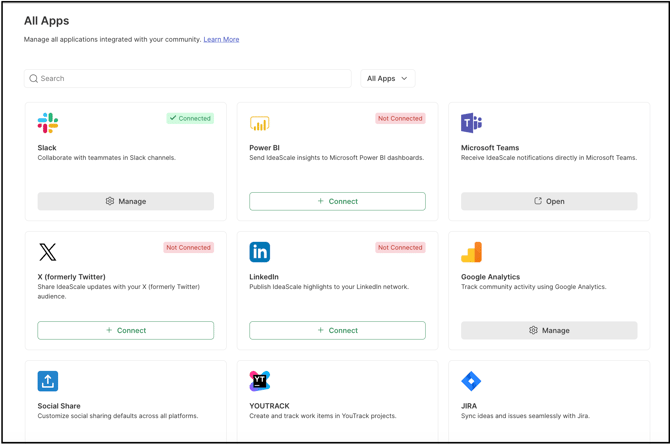Image resolution: width=670 pixels, height=444 pixels.
Task: Click the X (formerly Twitter) logo
Action: (48, 252)
